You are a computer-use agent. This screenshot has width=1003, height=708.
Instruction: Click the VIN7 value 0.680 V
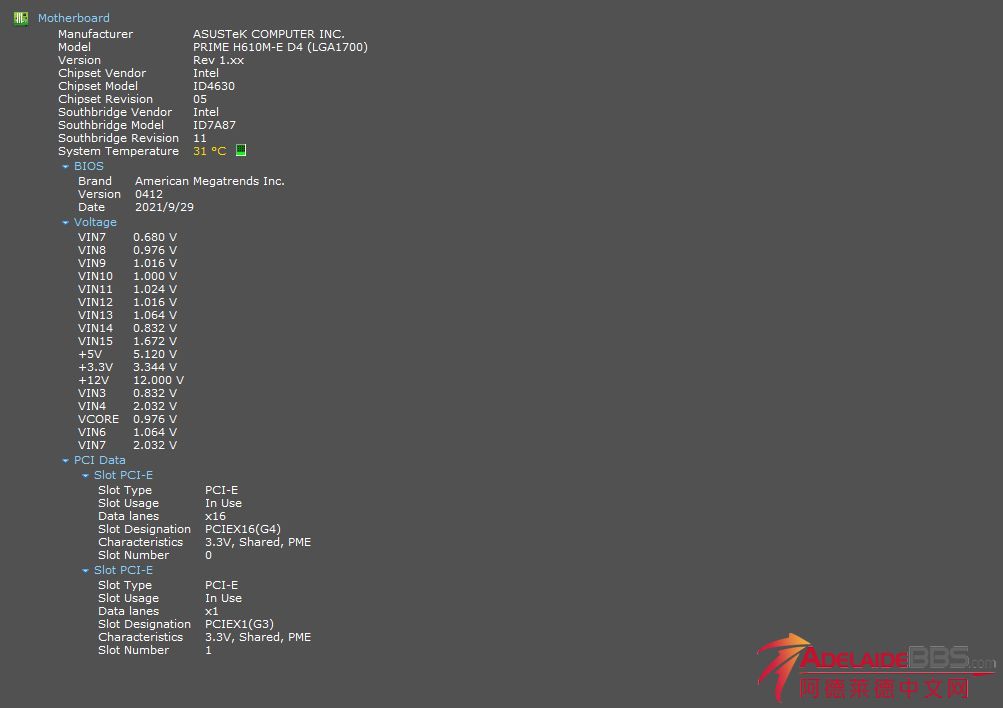(x=155, y=237)
